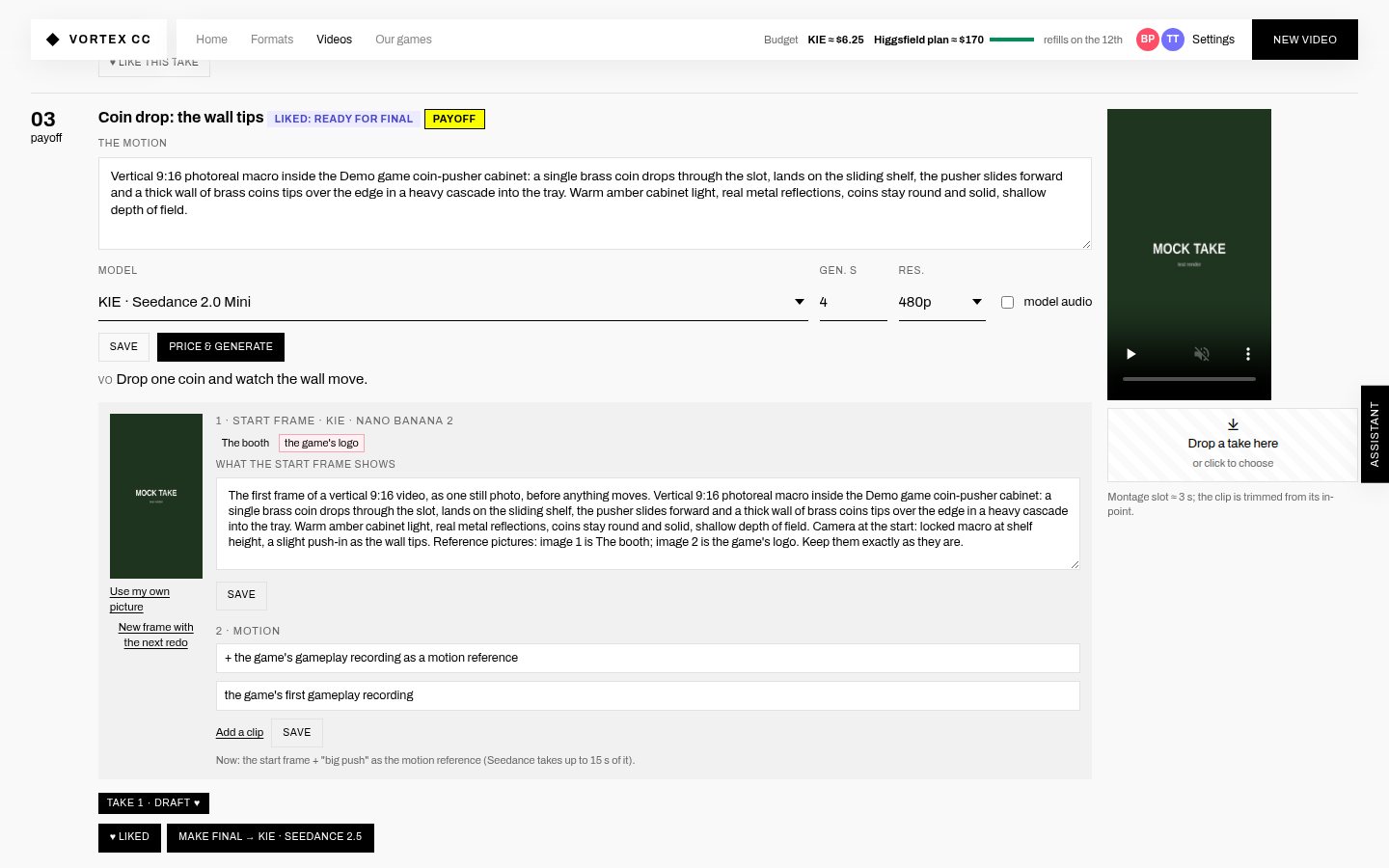Click Use my own picture link
Screen dimensions: 1389x868
(x=140, y=599)
